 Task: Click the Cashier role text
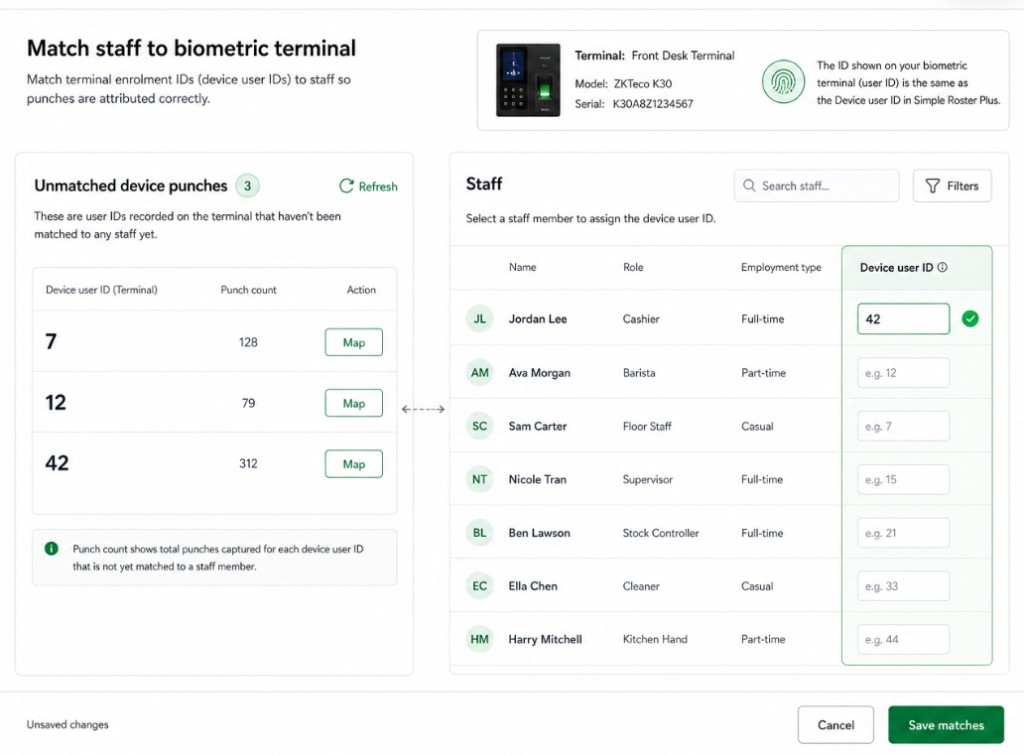[x=641, y=319]
